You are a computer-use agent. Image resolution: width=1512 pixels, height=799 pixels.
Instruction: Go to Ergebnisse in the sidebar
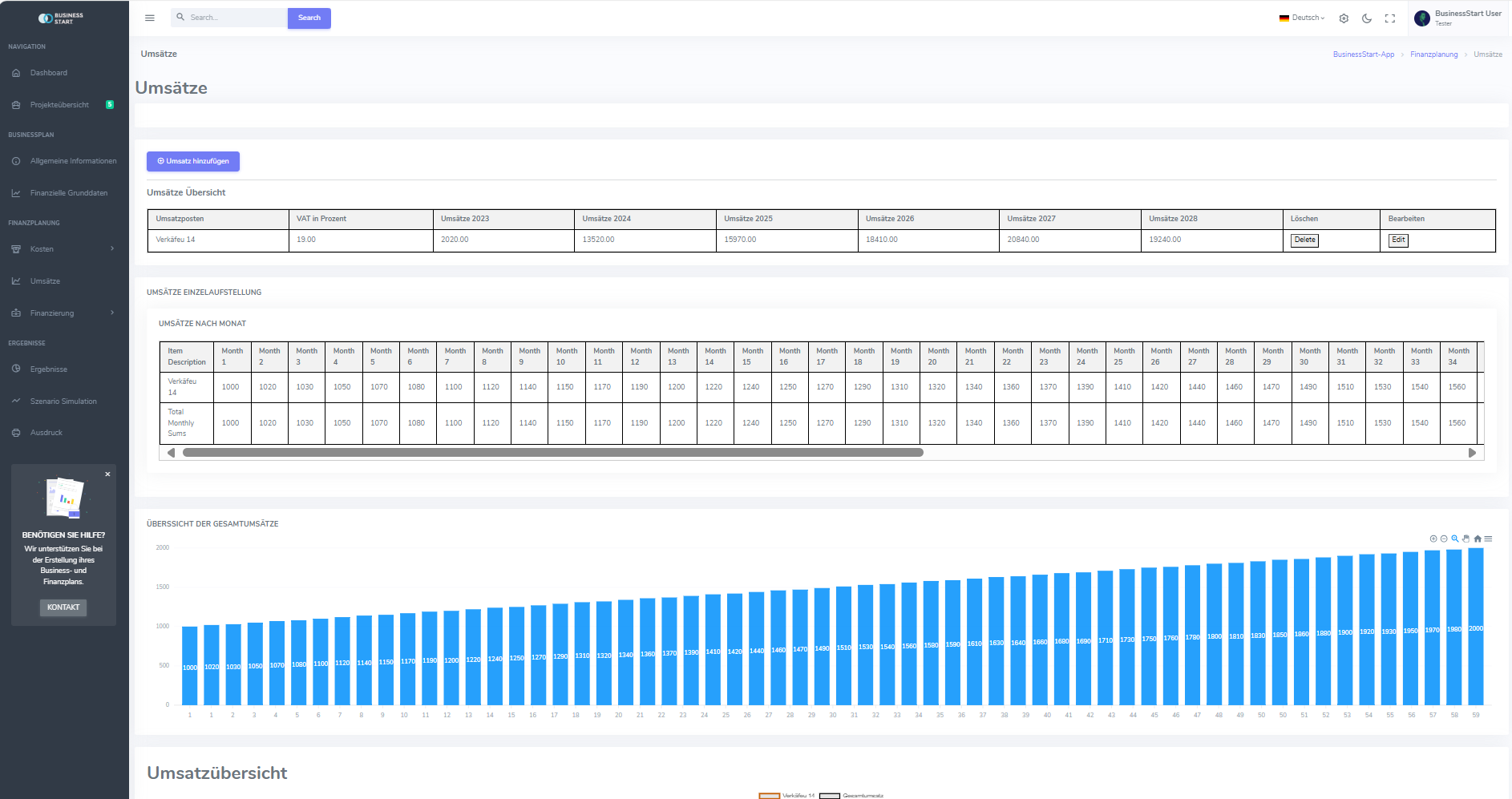pos(49,369)
